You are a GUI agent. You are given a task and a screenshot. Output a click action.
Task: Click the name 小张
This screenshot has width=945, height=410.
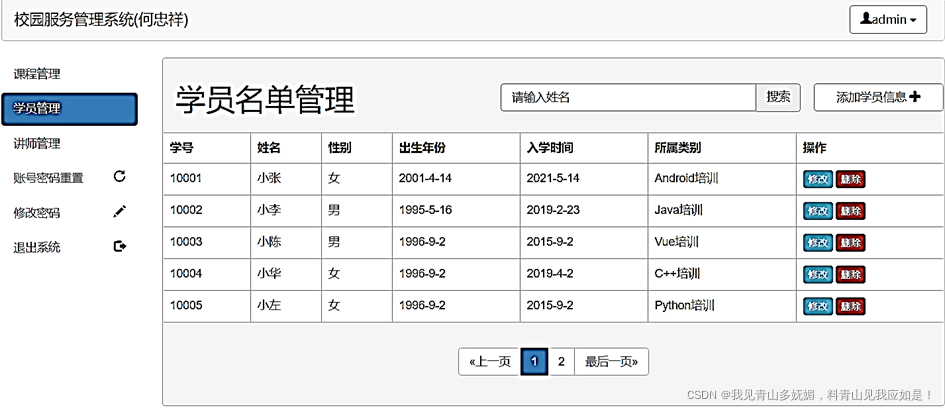tap(269, 178)
